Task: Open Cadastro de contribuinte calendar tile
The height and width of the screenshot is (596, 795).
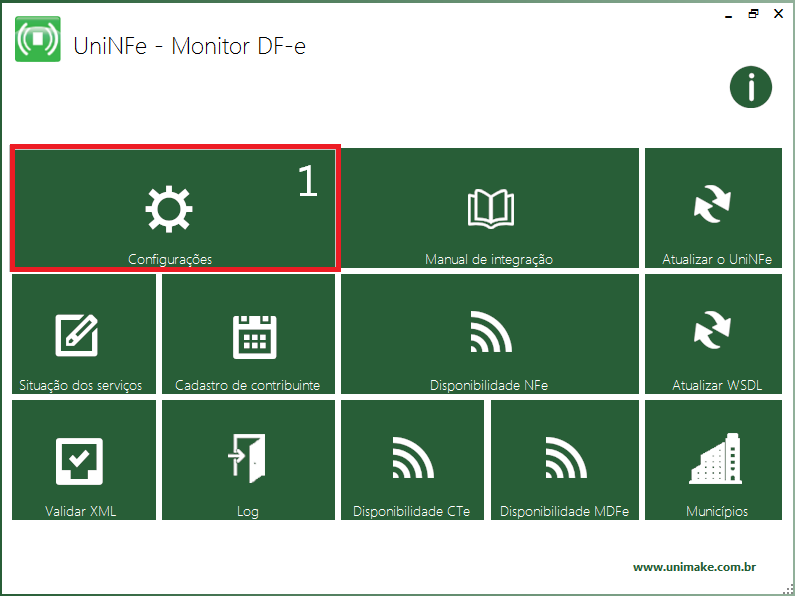Action: point(248,333)
